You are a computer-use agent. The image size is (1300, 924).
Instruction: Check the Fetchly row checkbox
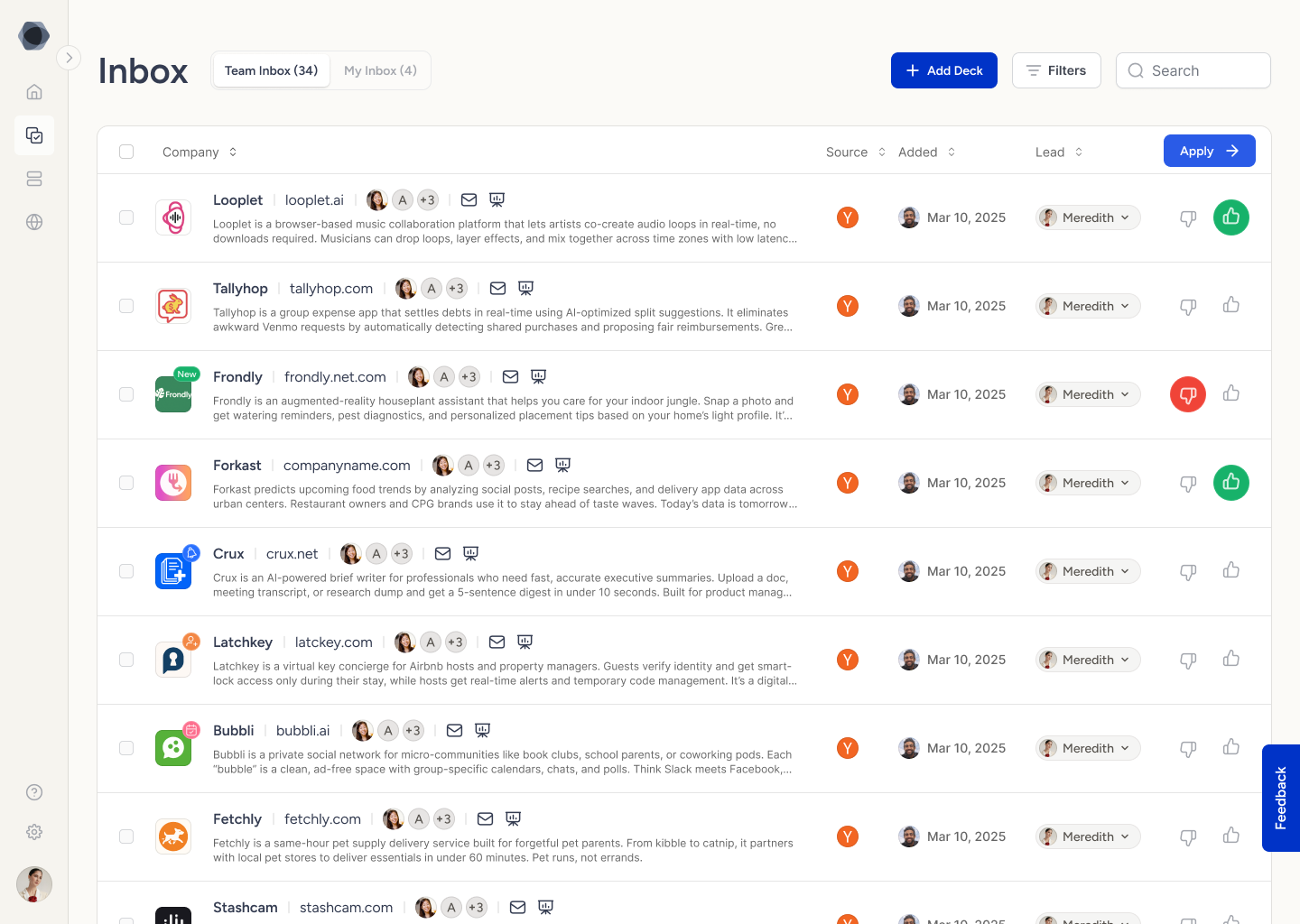126,836
